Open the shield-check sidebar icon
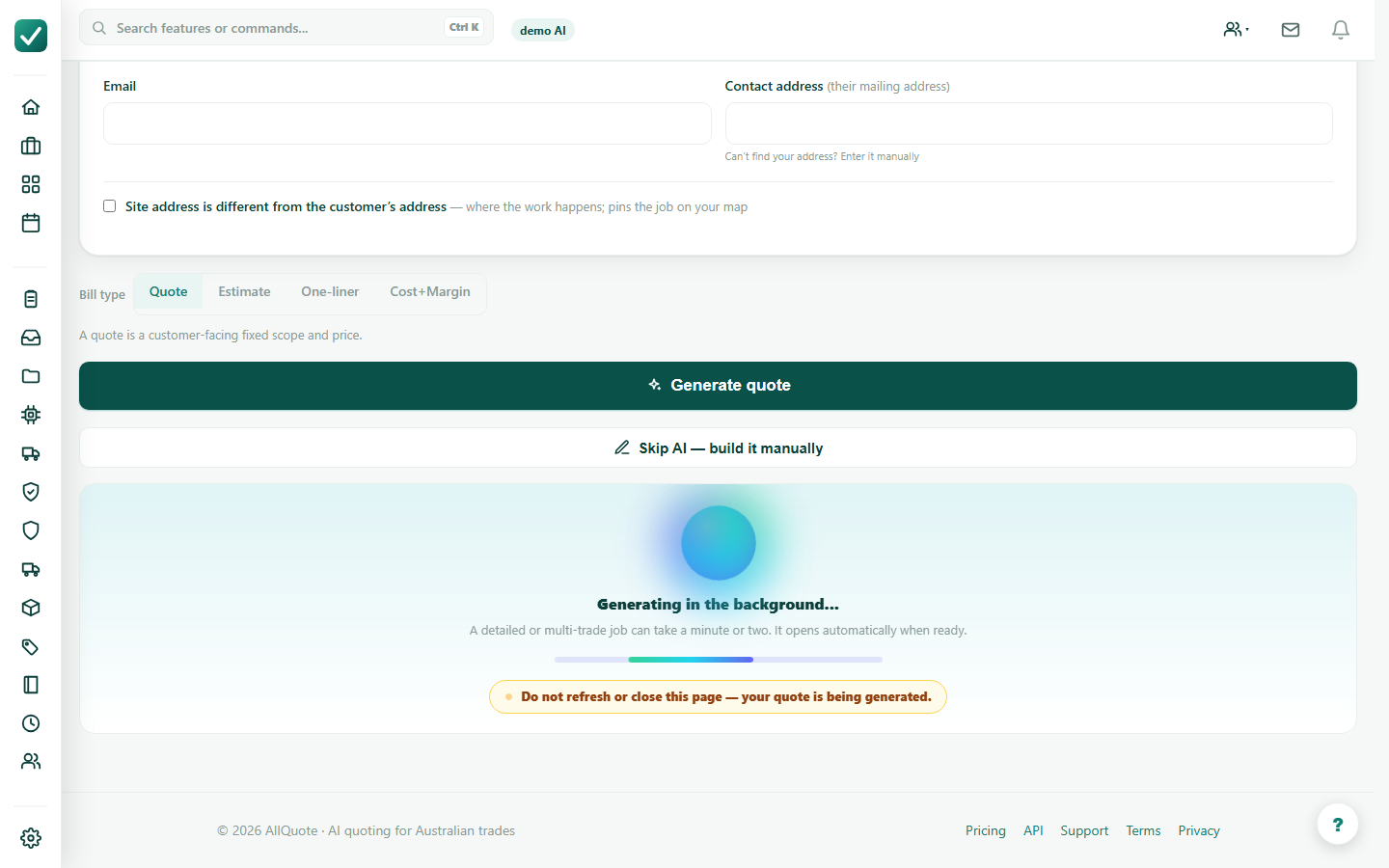 point(31,492)
